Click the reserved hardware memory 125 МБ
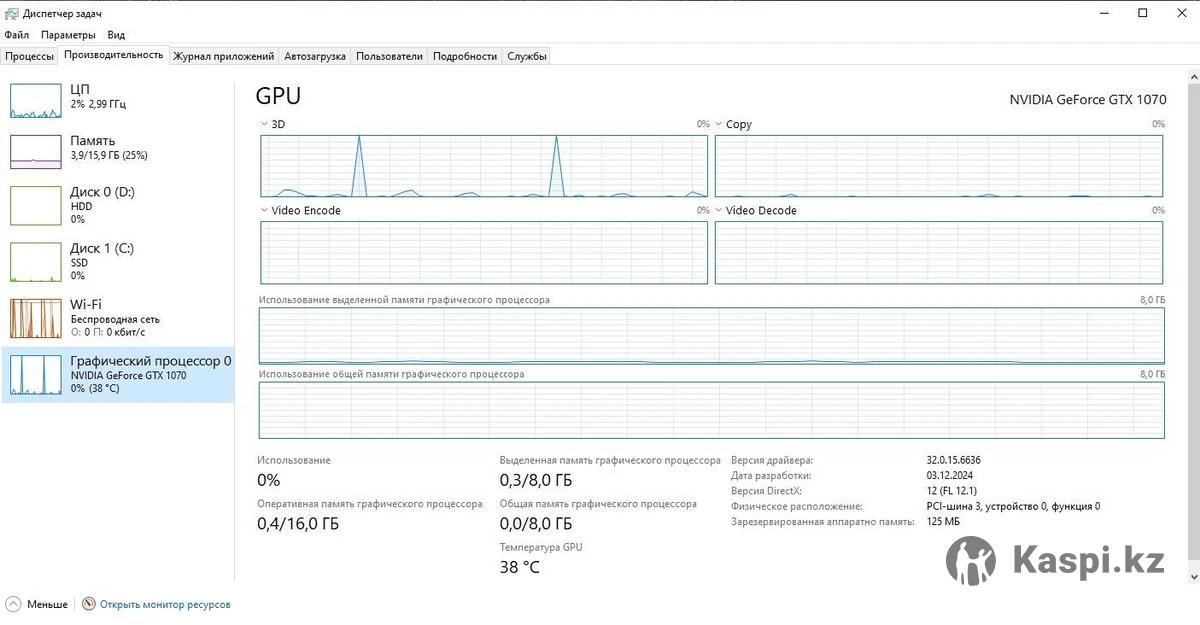The width and height of the screenshot is (1200, 625). pyautogui.click(x=943, y=522)
